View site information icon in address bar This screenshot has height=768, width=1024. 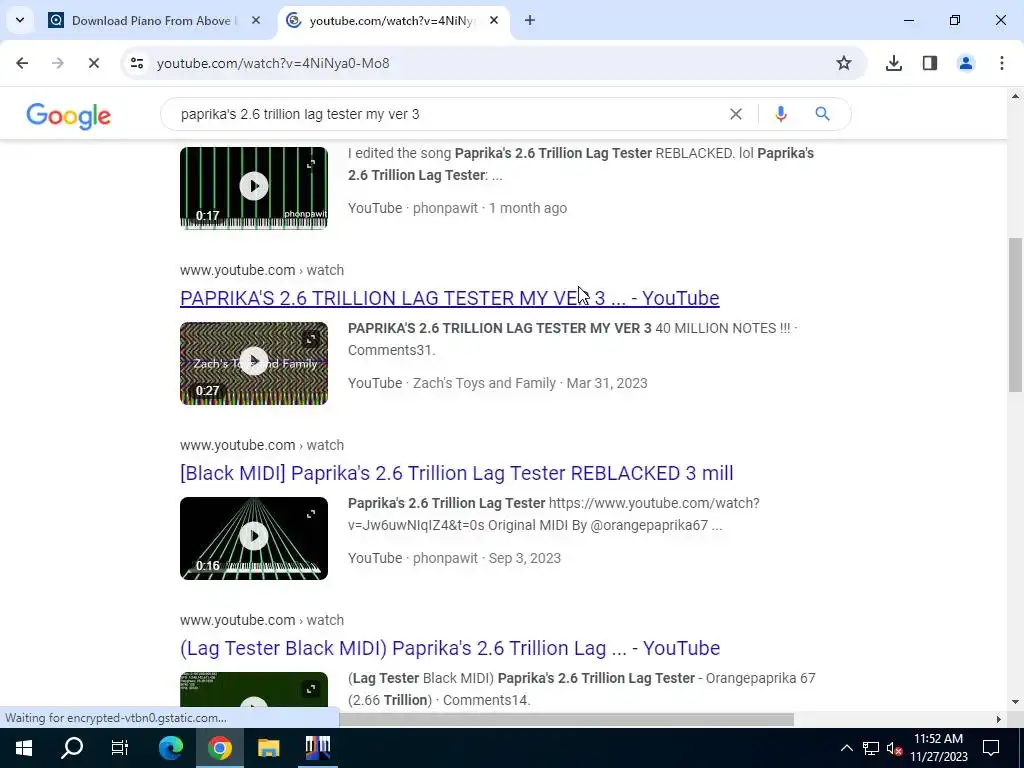(x=136, y=63)
